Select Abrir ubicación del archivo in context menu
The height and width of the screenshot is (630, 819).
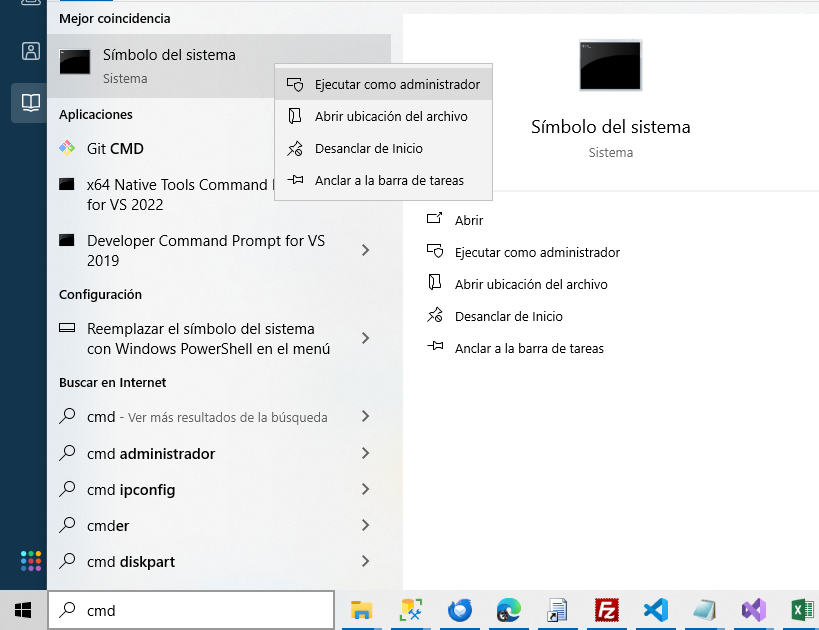pos(383,116)
